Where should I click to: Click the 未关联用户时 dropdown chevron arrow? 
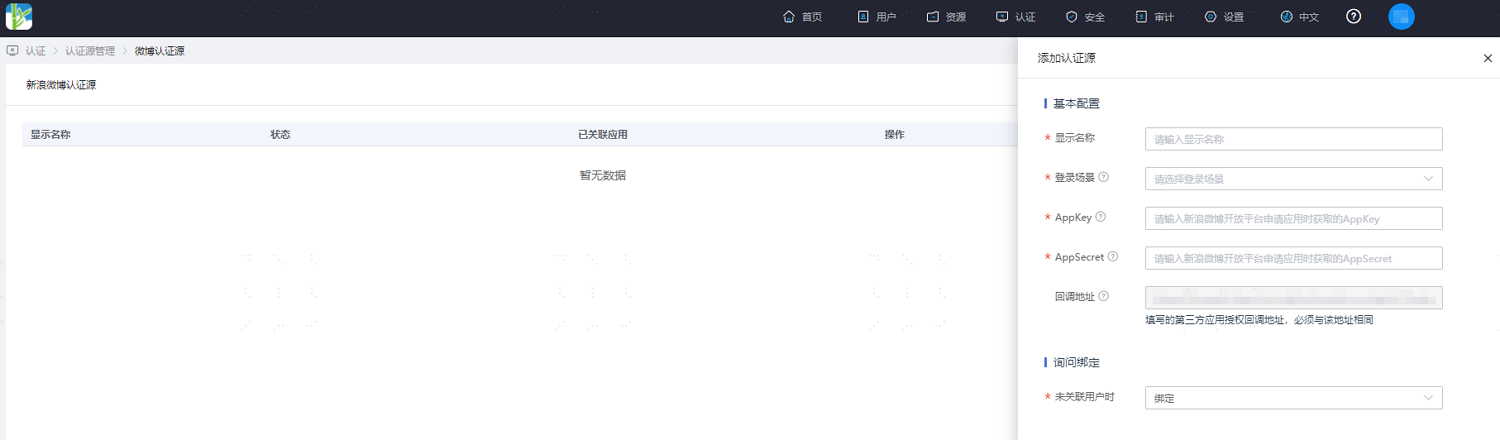pos(1427,398)
